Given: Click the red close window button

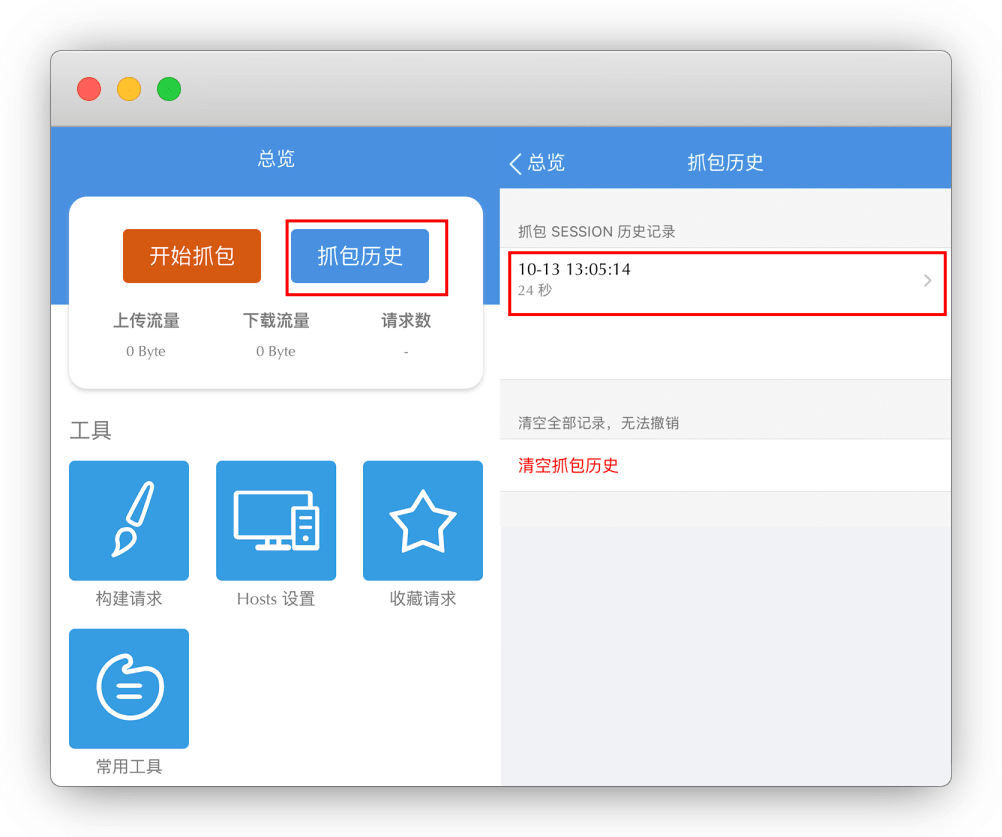Looking at the screenshot, I should 89,89.
